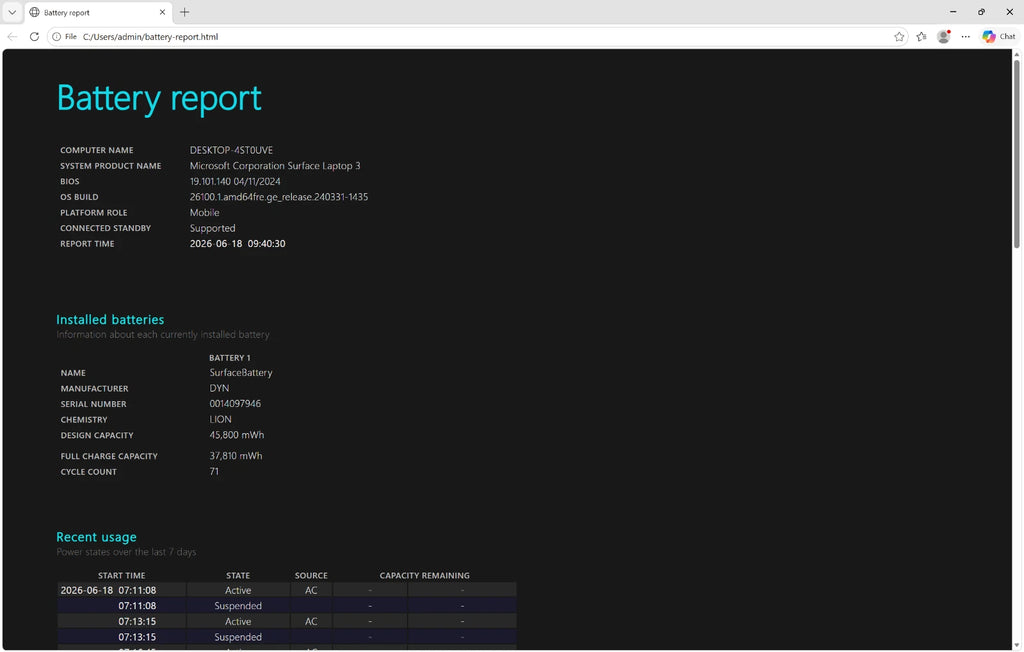Image resolution: width=1024 pixels, height=652 pixels.
Task: Click the 07:13:15 Suspended row
Action: coord(287,637)
